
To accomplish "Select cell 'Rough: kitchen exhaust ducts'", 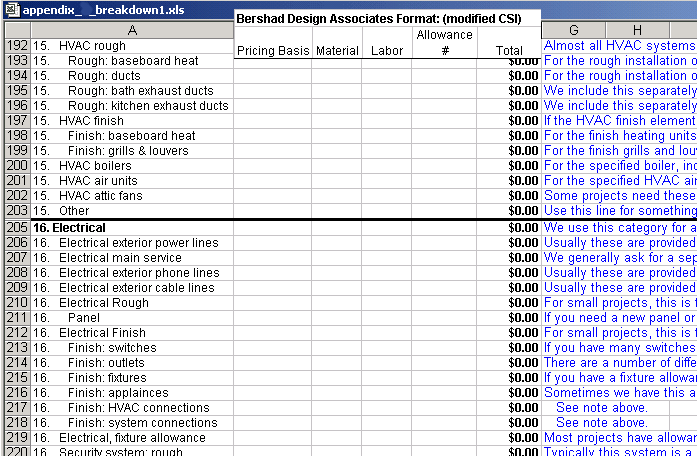I will (132, 106).
